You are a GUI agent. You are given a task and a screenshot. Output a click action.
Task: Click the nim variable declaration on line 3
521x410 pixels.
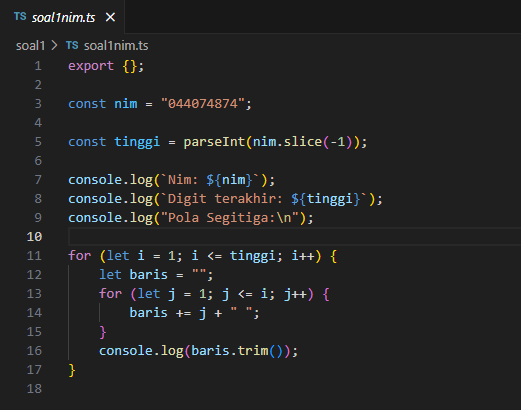pyautogui.click(x=126, y=104)
